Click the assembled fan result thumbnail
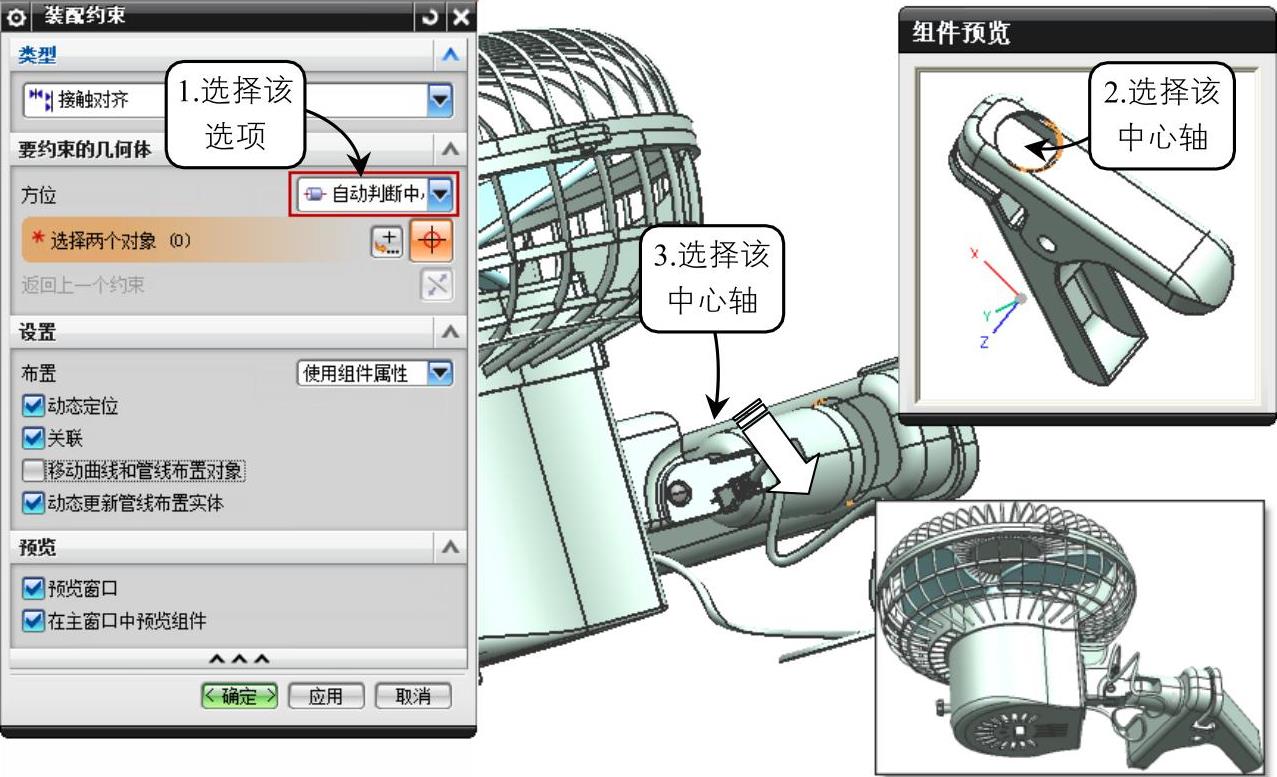Screen dimensions: 1277x777 [1069, 636]
